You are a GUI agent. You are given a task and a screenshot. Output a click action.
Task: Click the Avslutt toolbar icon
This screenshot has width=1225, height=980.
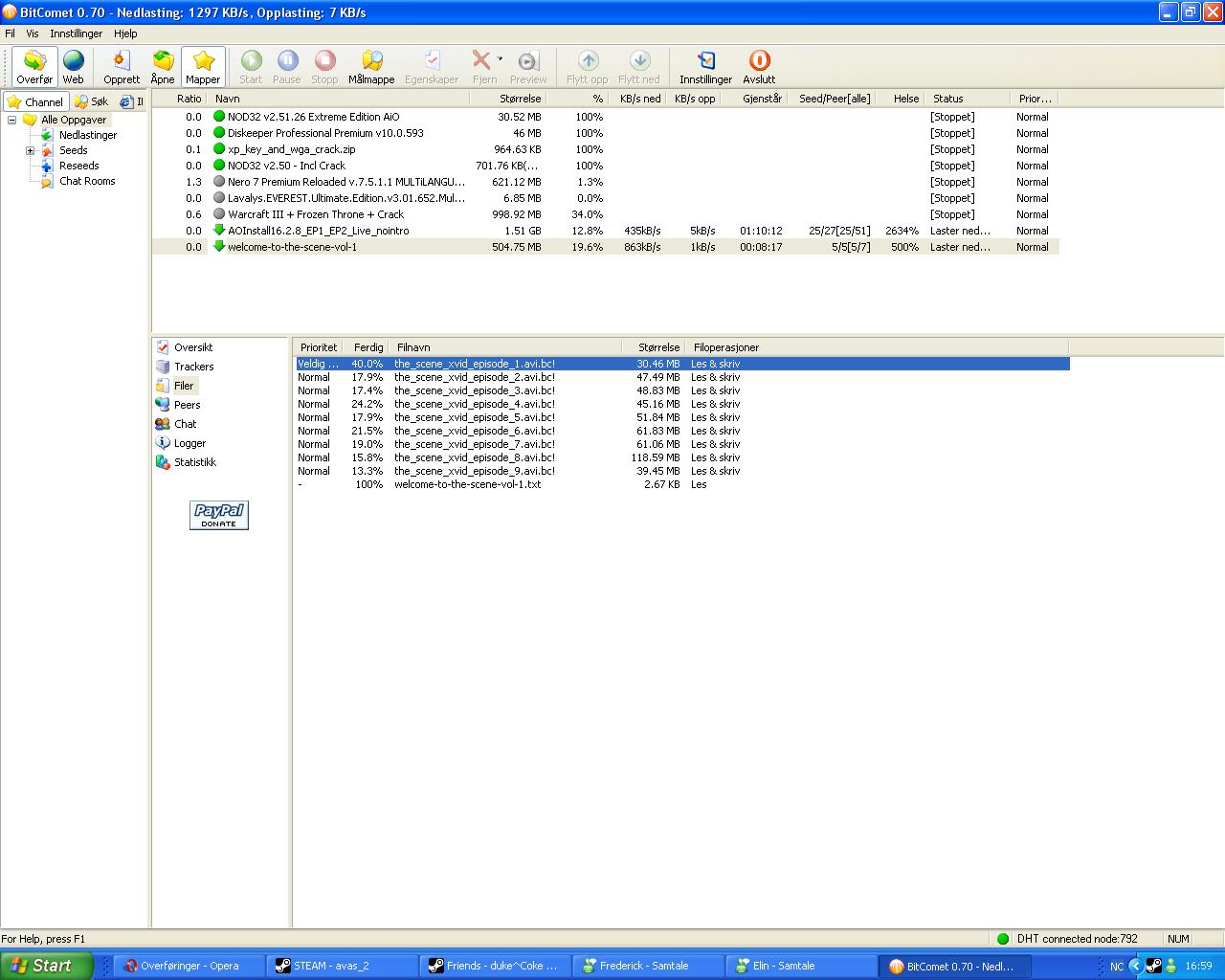(759, 67)
